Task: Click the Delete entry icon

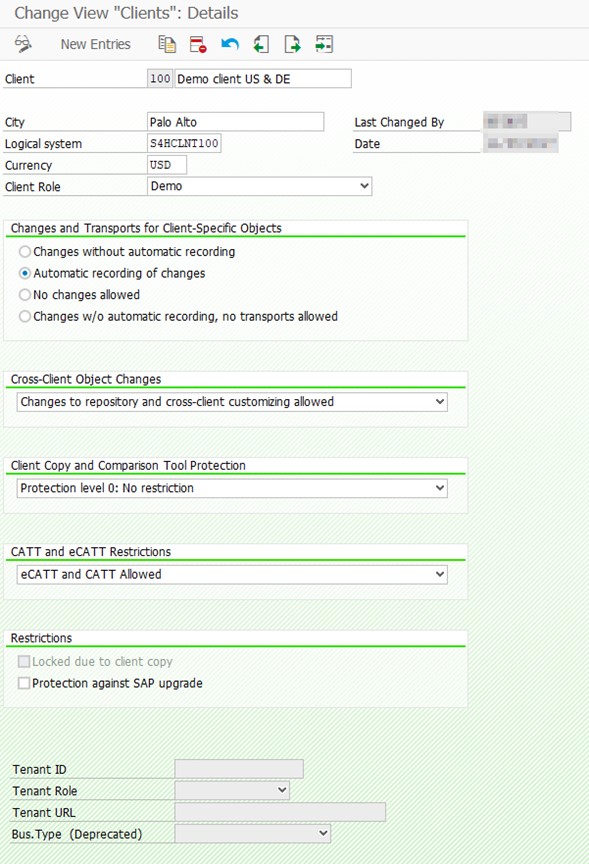Action: (x=198, y=44)
